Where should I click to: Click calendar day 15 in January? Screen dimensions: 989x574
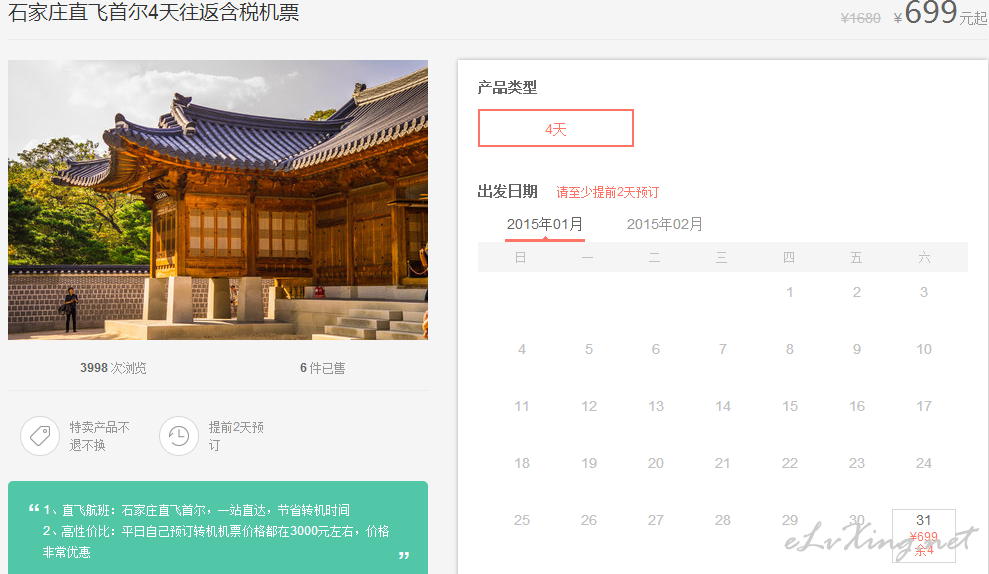(789, 406)
